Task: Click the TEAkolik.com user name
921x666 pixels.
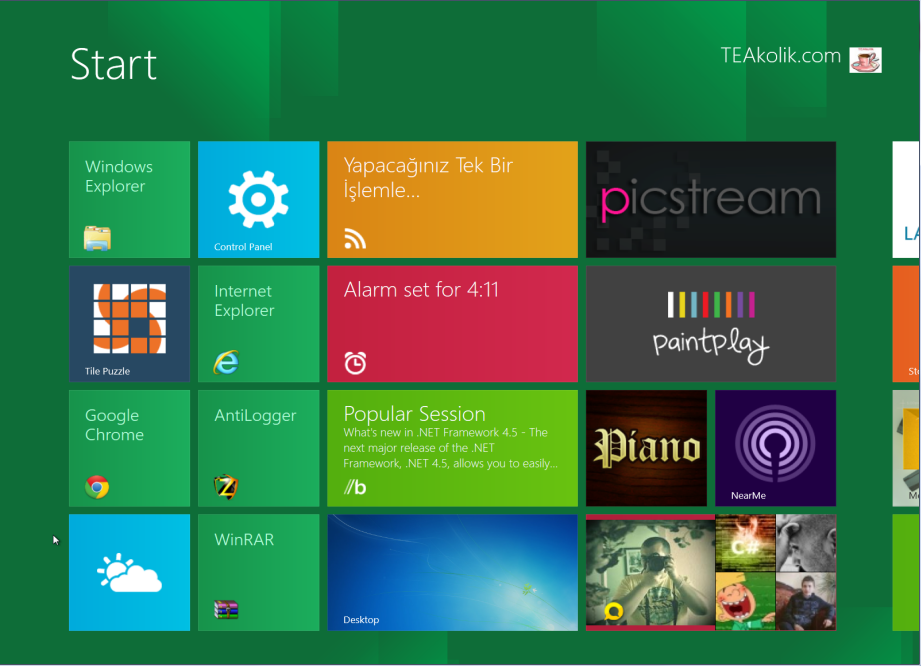Action: 781,56
